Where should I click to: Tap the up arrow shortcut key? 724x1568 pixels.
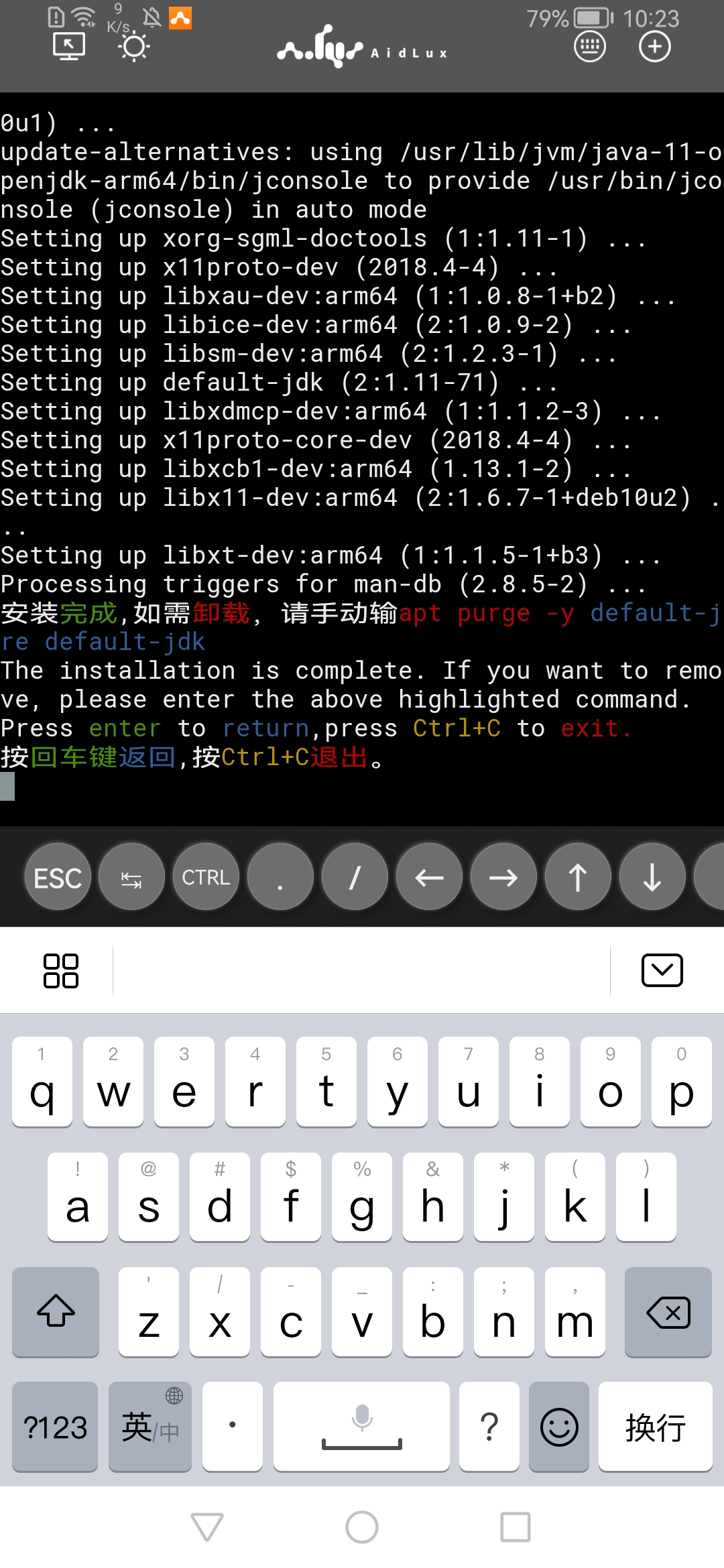pyautogui.click(x=578, y=877)
